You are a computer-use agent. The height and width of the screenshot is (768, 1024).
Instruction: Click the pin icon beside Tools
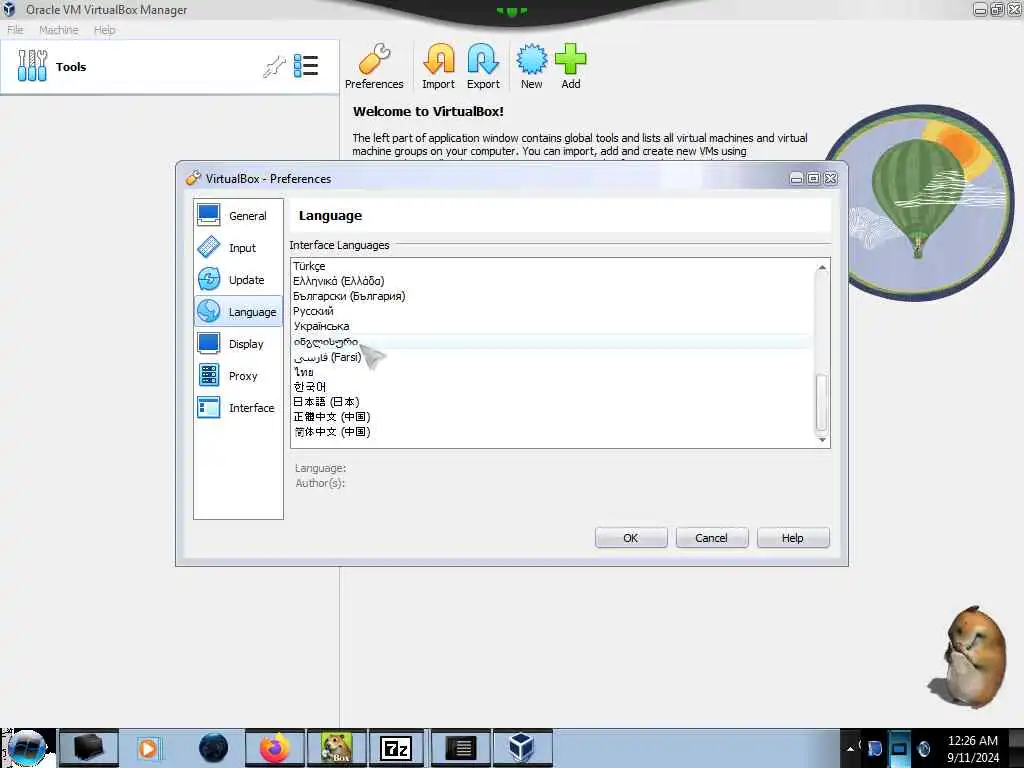tap(274, 67)
